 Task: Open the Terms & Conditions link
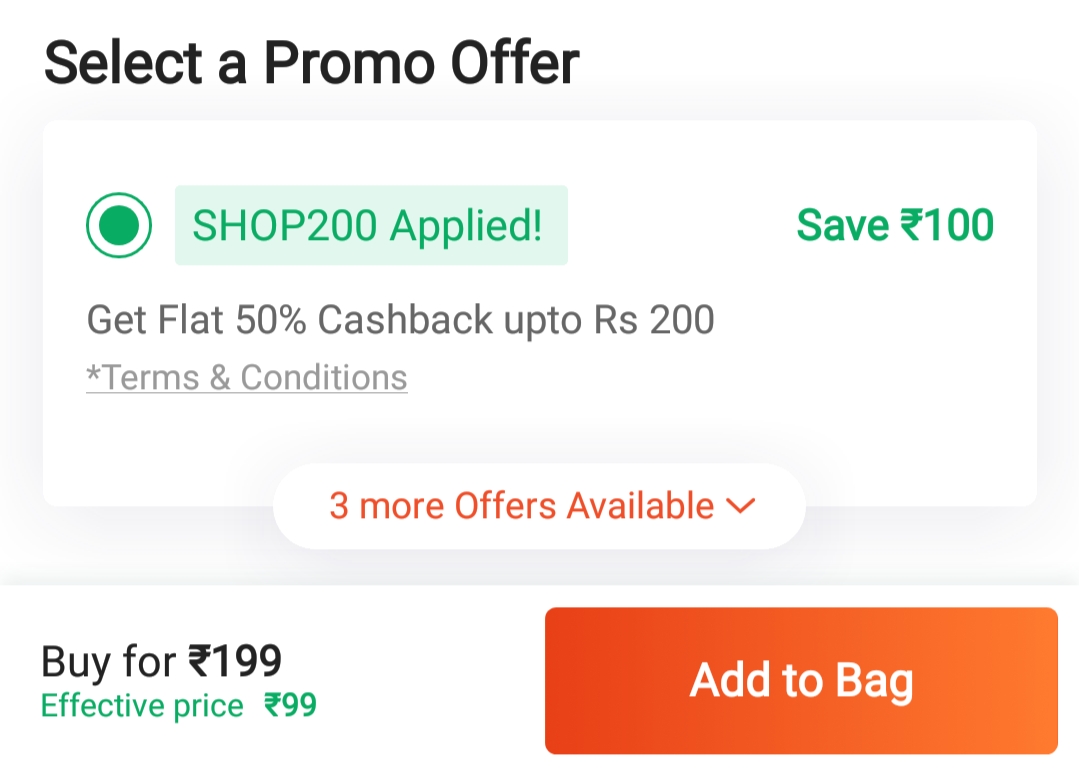247,377
